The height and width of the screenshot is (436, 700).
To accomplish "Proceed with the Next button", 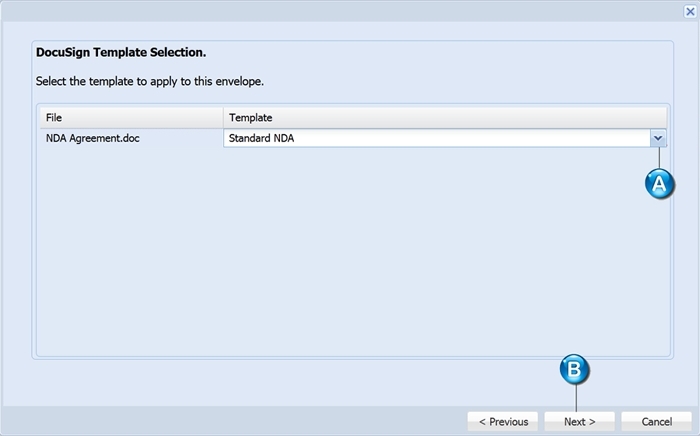I will pos(579,422).
